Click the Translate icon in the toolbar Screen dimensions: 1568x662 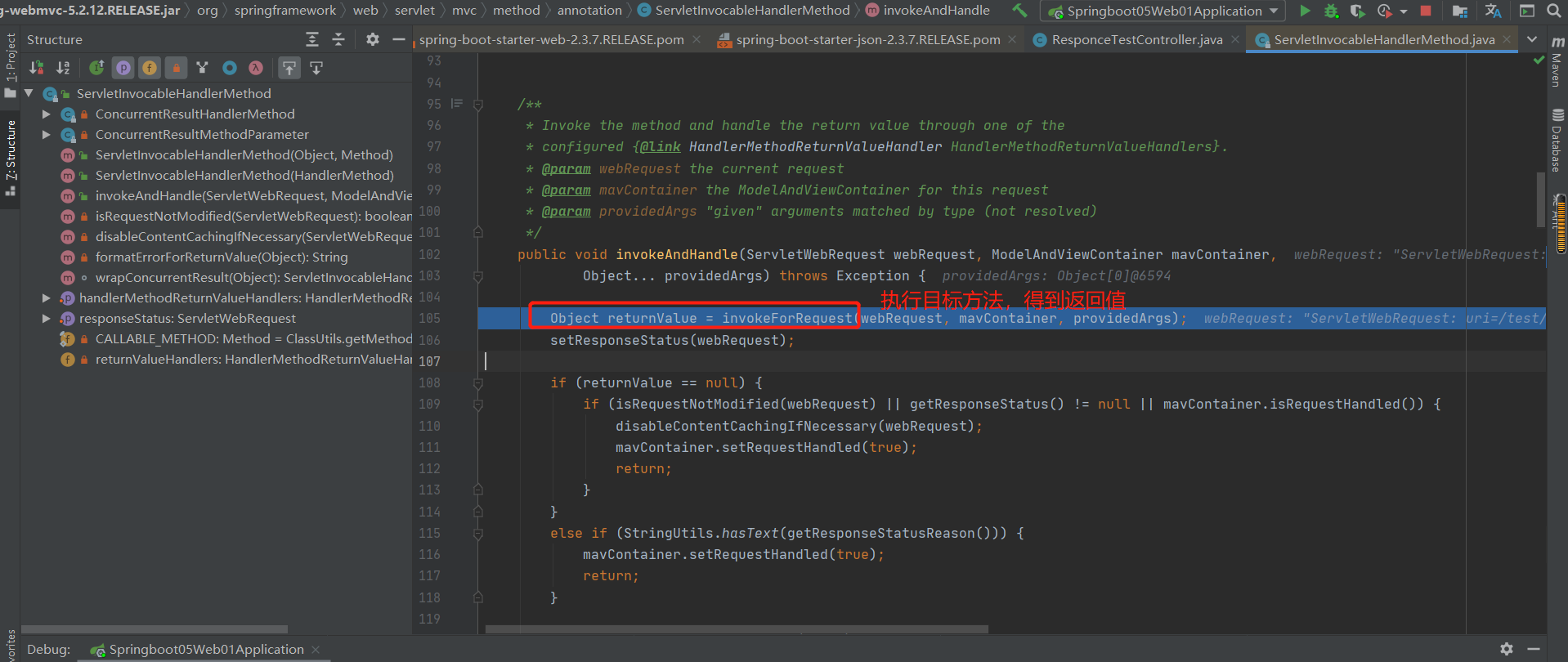(x=1493, y=11)
